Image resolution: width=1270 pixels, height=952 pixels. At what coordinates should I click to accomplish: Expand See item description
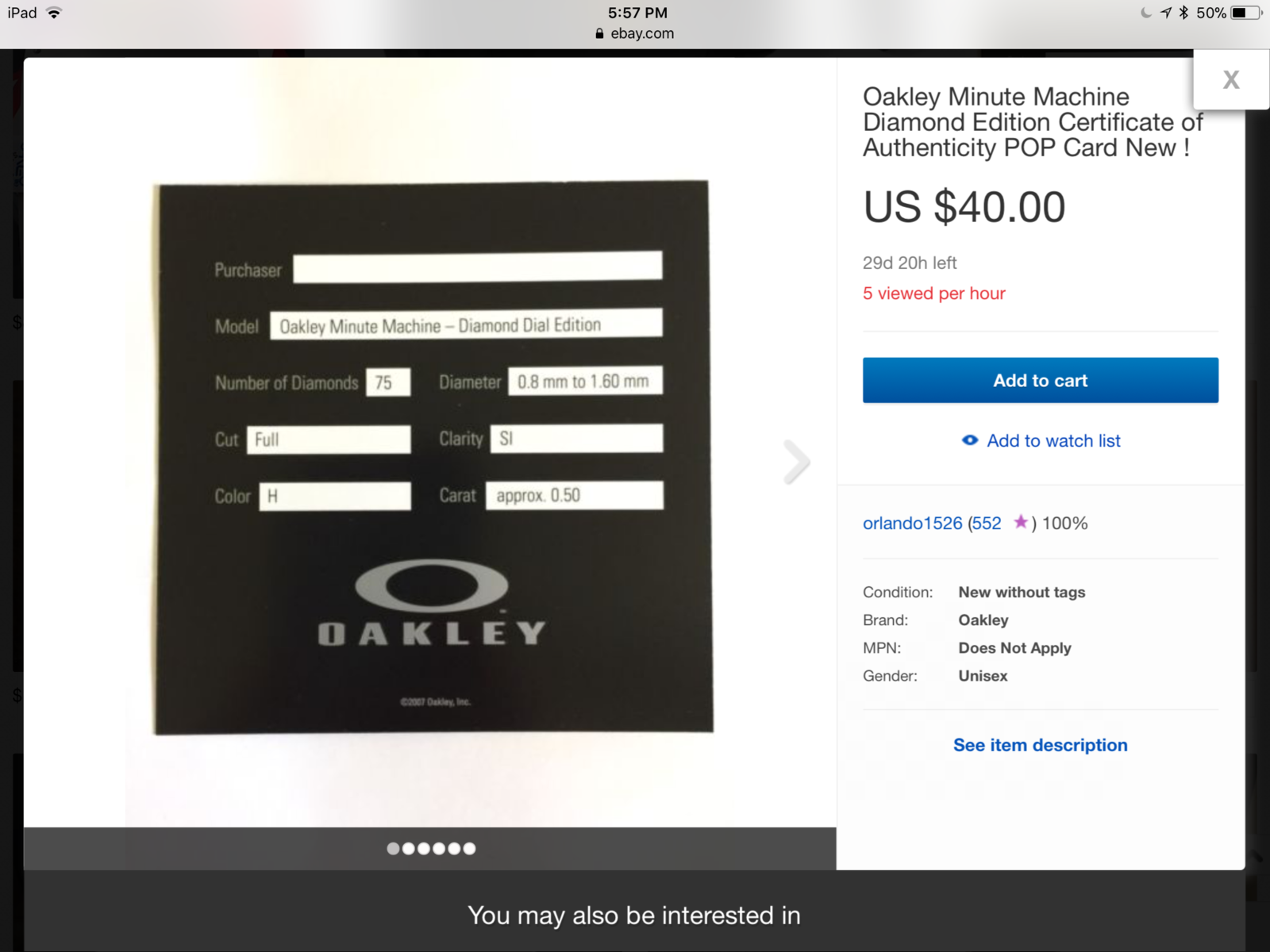1040,745
